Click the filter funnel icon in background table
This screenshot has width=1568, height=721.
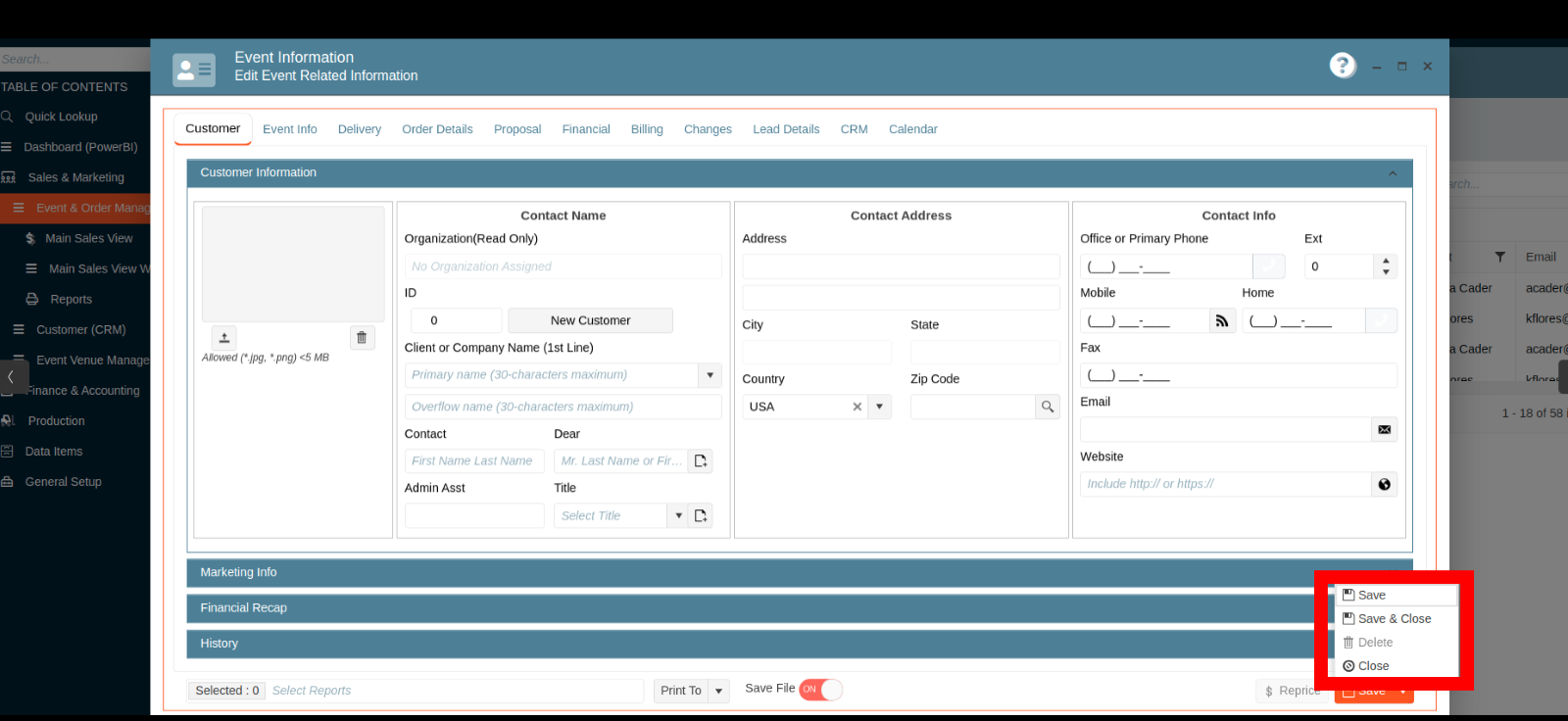coord(1499,257)
